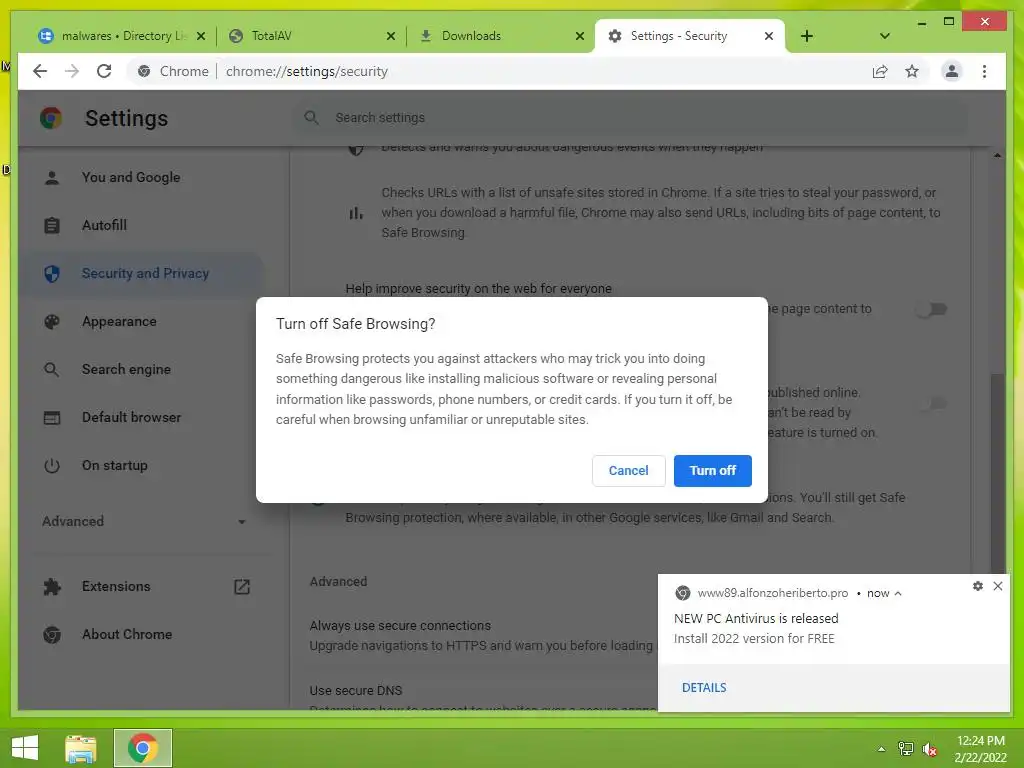Close the Downloads tab

[580, 36]
